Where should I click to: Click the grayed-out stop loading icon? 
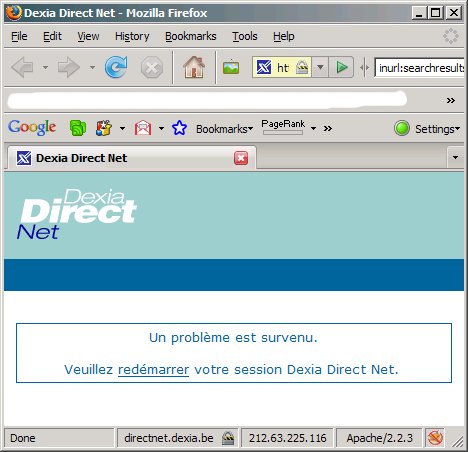[152, 68]
